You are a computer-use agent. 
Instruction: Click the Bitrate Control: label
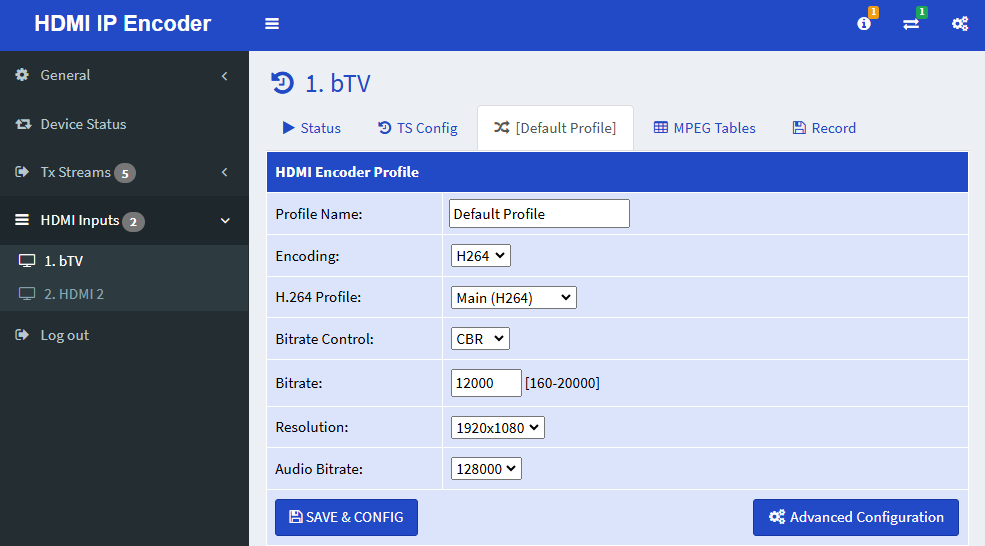325,339
